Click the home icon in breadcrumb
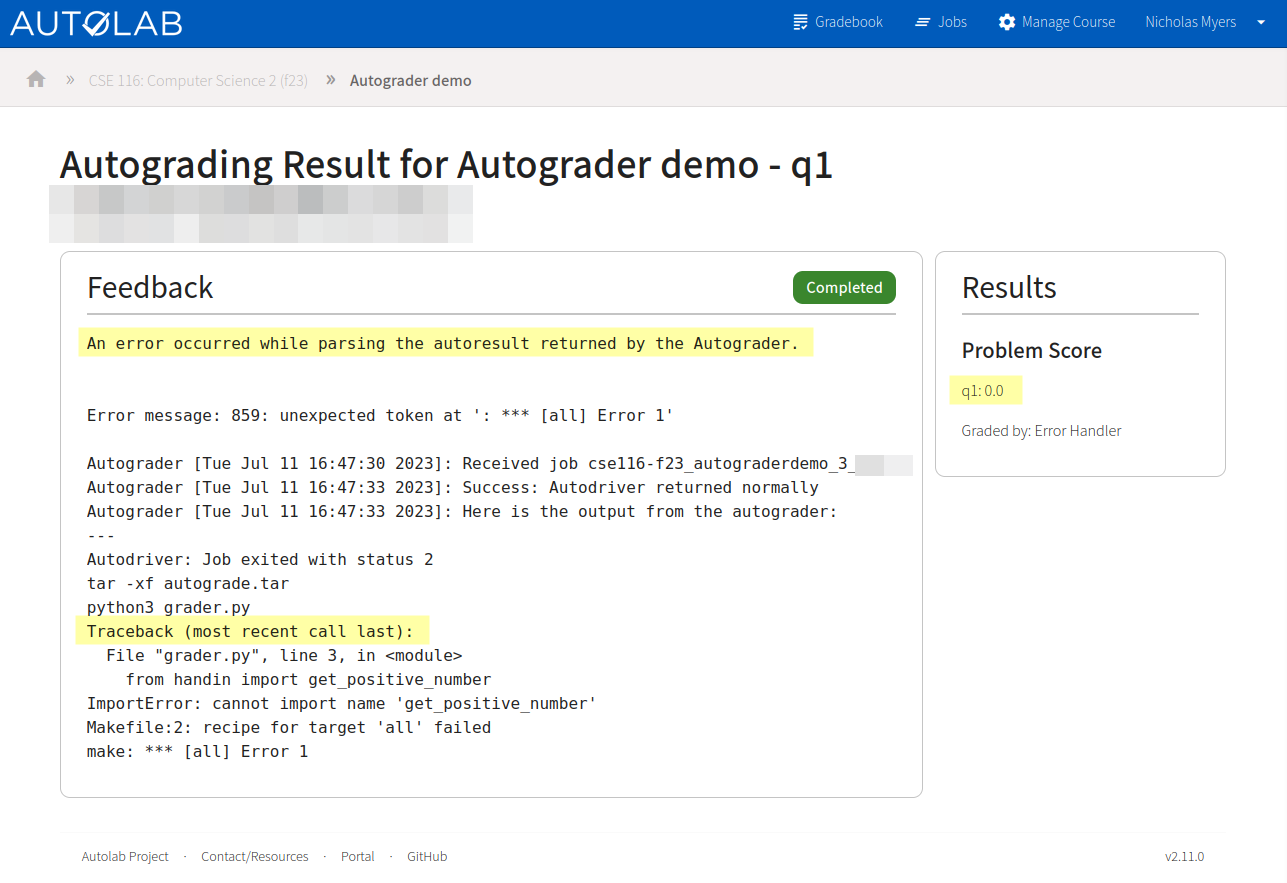Viewport: 1287px width, 883px height. pos(36,79)
